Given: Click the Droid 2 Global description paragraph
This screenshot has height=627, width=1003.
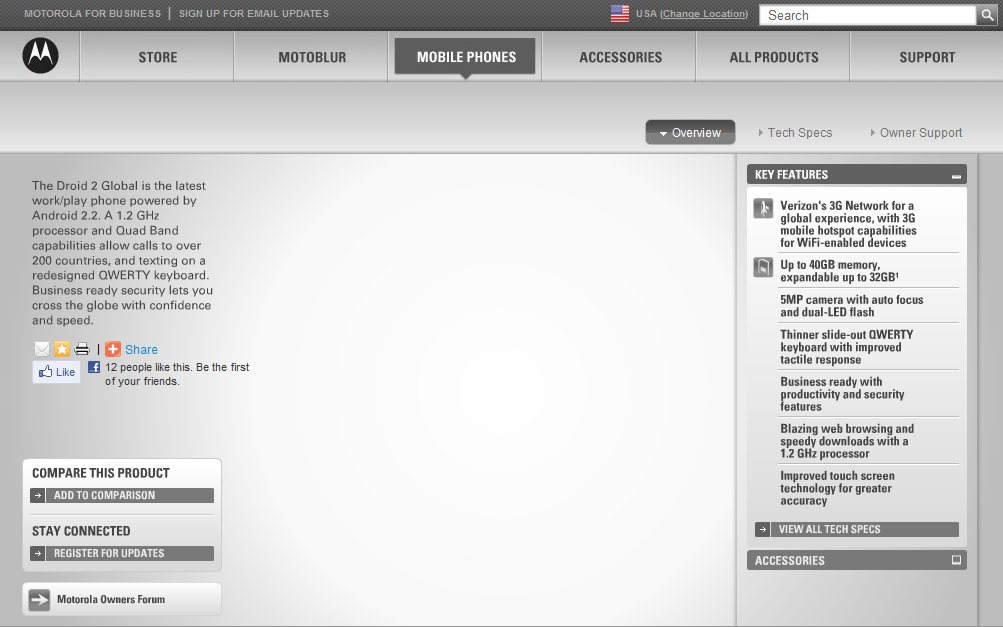Looking at the screenshot, I should point(122,253).
